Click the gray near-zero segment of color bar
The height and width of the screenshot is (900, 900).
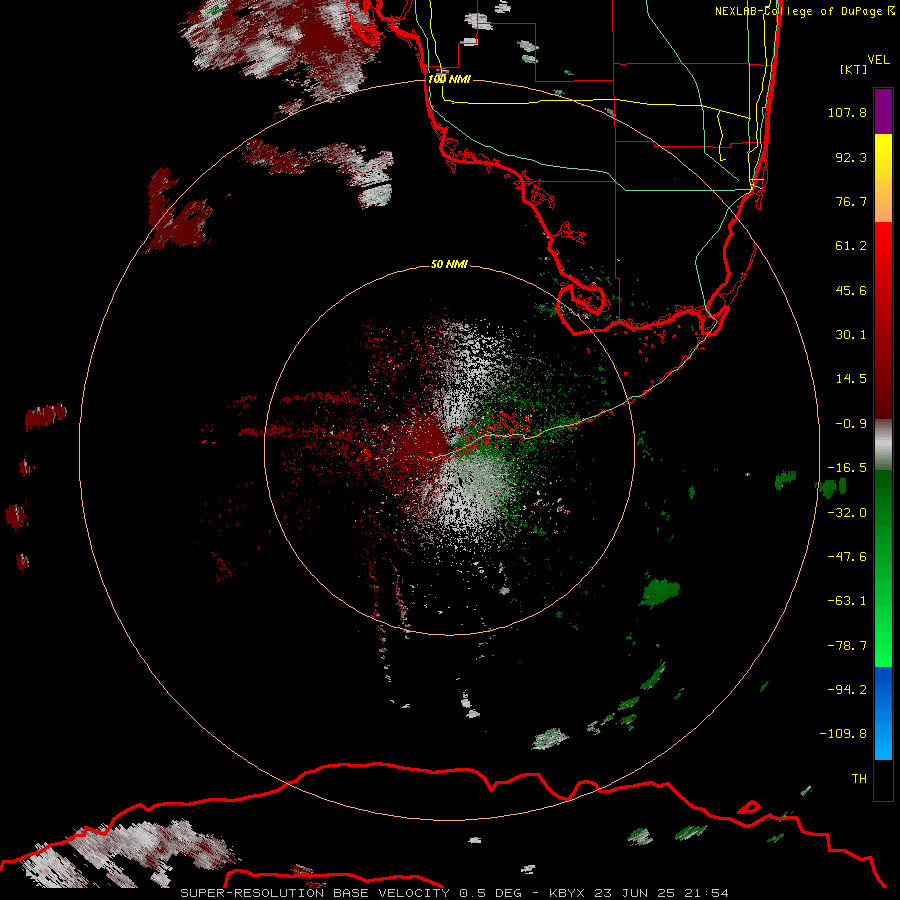(x=883, y=445)
